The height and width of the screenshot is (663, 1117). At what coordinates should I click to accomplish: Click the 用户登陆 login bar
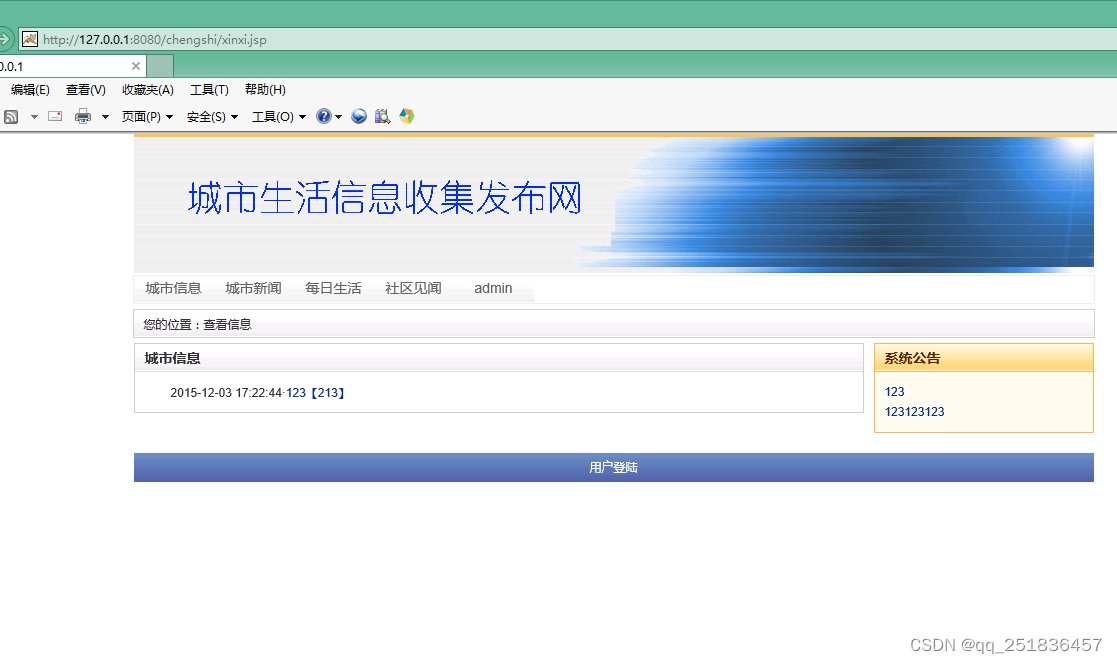613,466
